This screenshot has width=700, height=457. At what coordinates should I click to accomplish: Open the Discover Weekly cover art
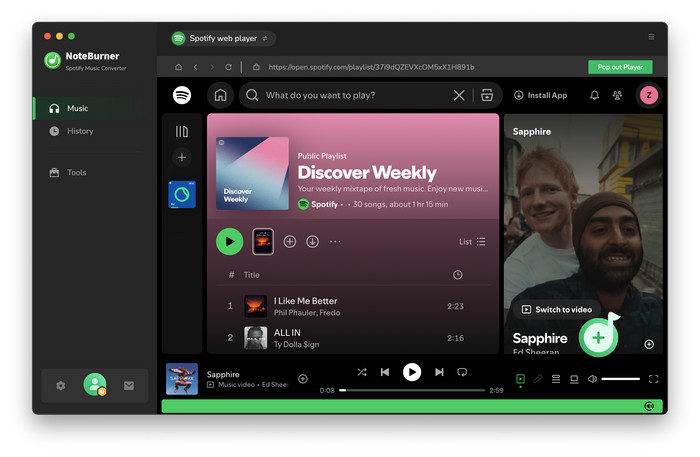252,173
